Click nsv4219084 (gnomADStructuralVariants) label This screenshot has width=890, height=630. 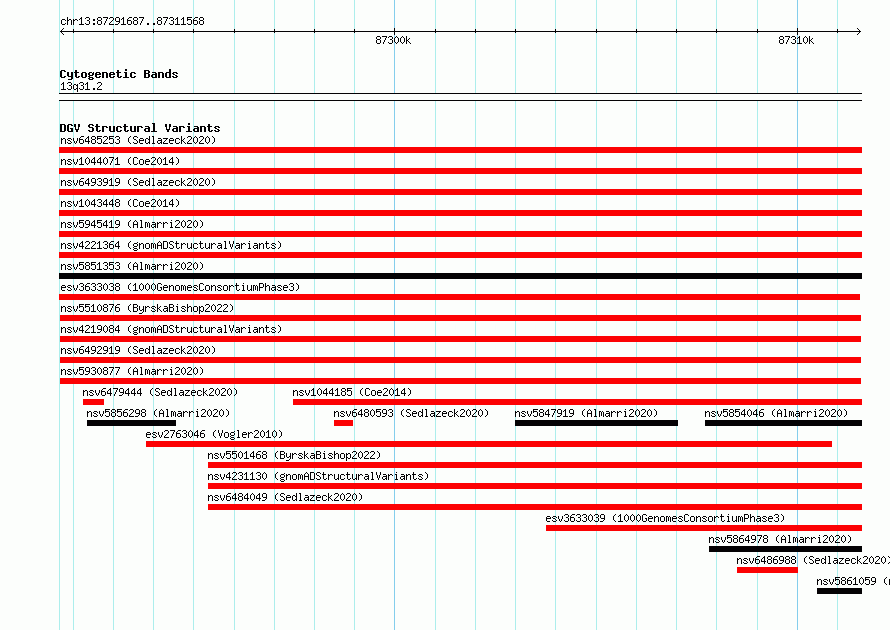171,329
